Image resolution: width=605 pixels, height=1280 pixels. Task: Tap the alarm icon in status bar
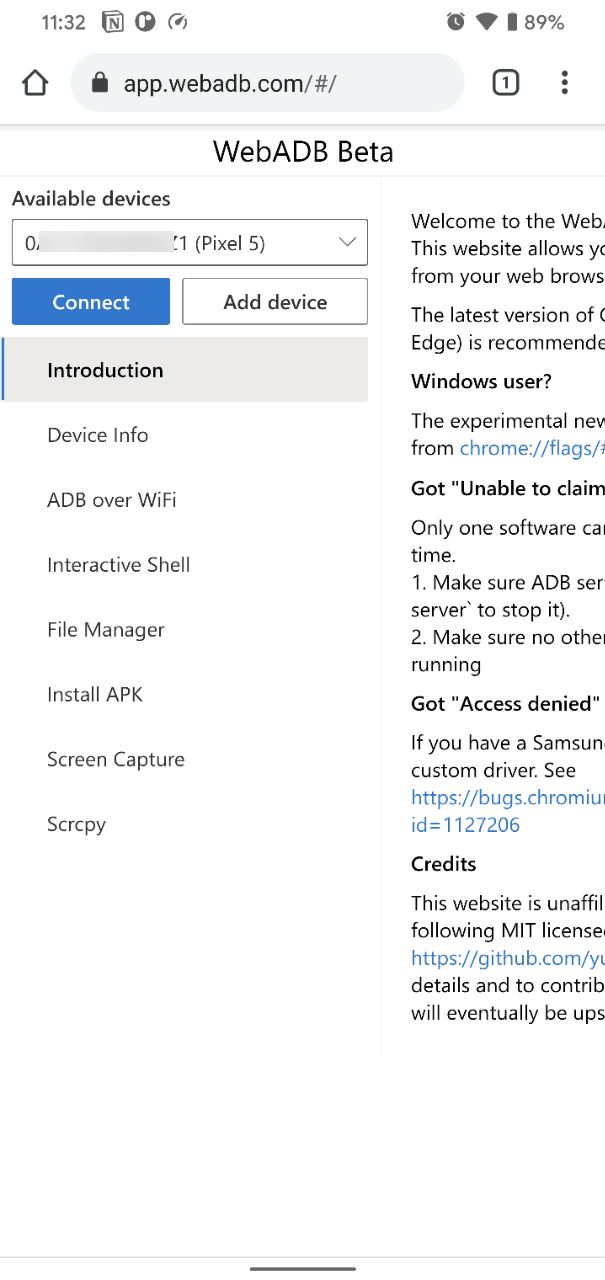(456, 22)
